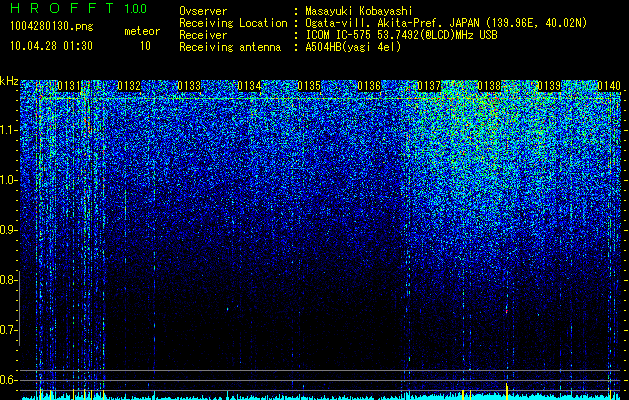Click the Receiving antenna label
Viewport: 629px width, 400px height.
(x=230, y=47)
